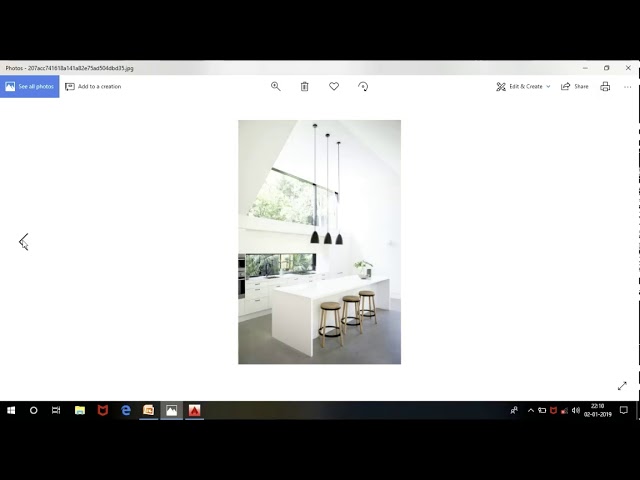This screenshot has width=640, height=480.
Task: Zoom in with the magnifier icon
Action: click(276, 87)
